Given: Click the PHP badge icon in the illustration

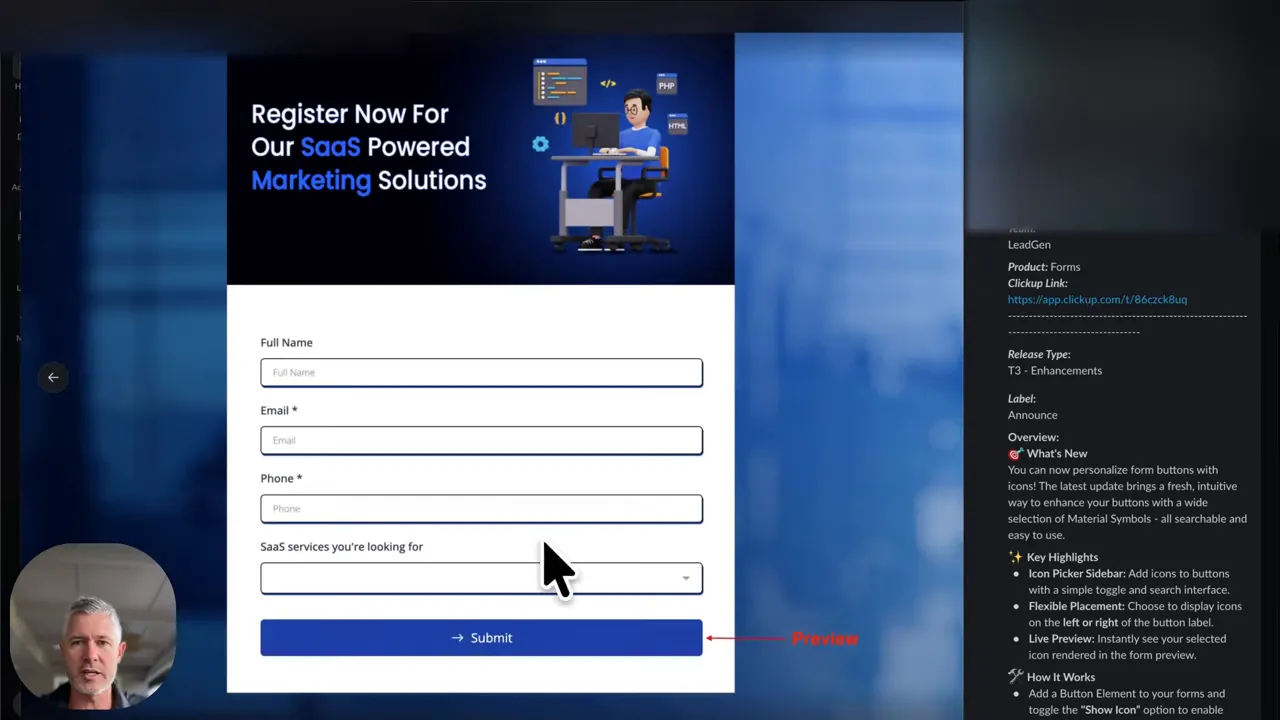Looking at the screenshot, I should [x=666, y=86].
